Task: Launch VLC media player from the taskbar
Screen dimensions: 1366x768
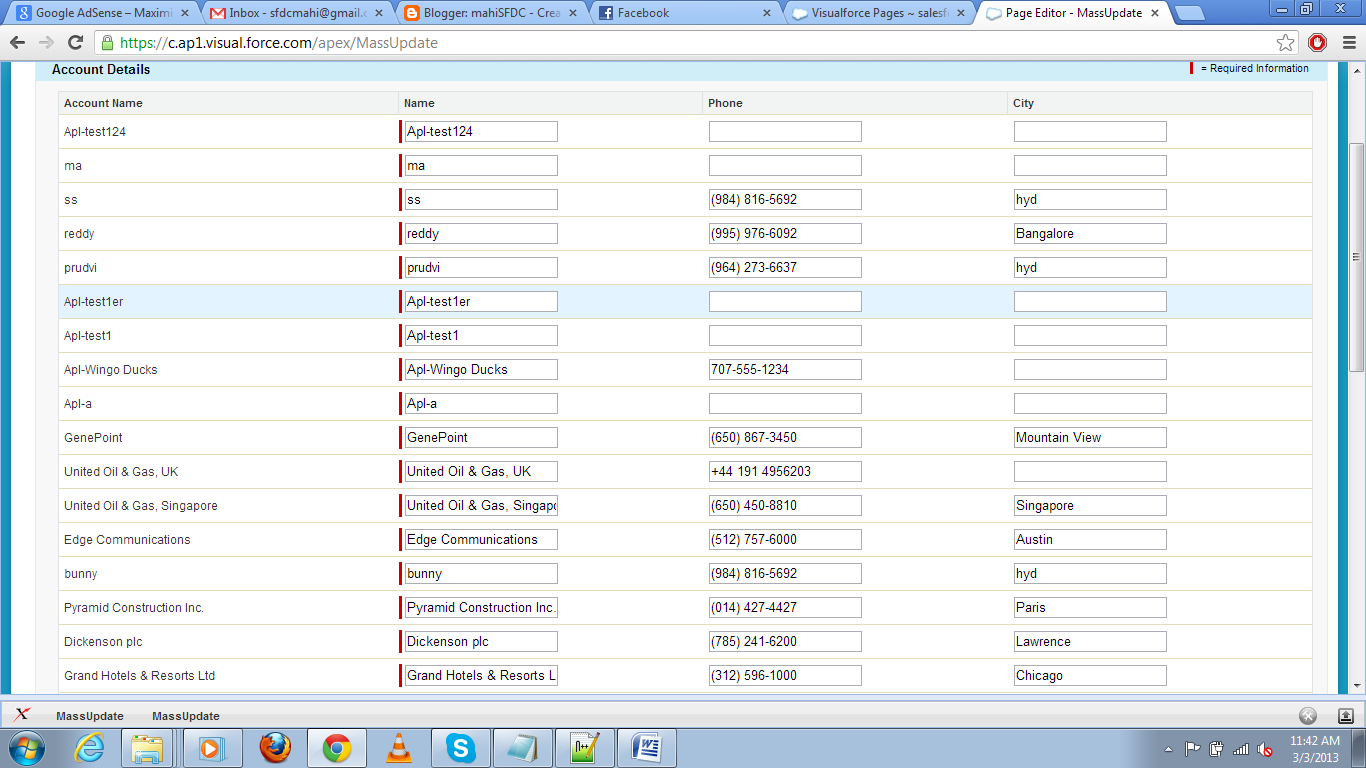Action: click(x=399, y=747)
